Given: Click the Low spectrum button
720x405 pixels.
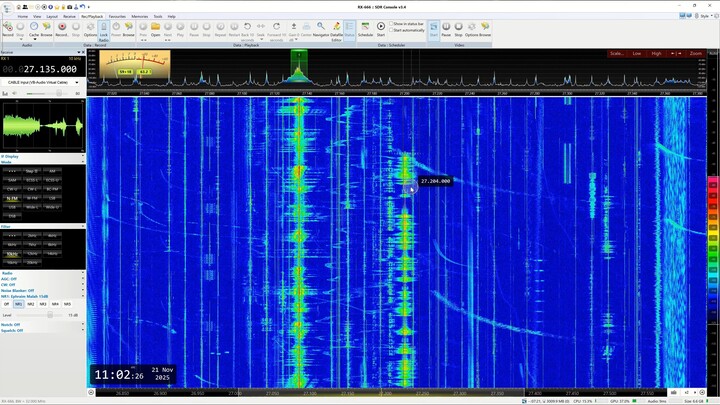Looking at the screenshot, I should click(x=636, y=54).
